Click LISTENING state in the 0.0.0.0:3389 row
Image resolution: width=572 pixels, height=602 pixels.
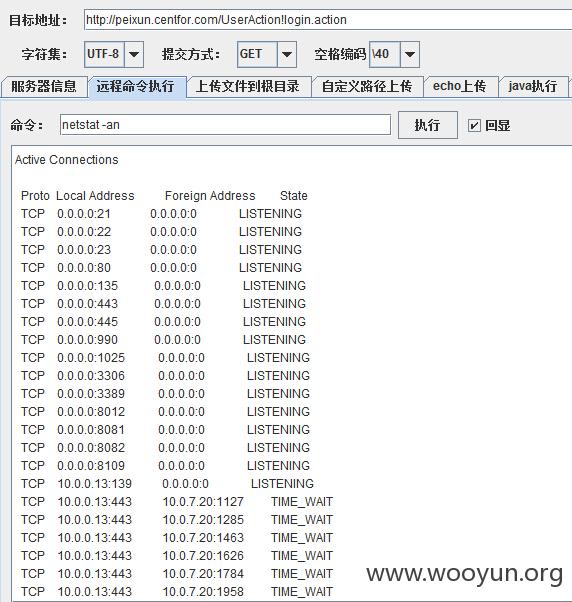tap(278, 394)
